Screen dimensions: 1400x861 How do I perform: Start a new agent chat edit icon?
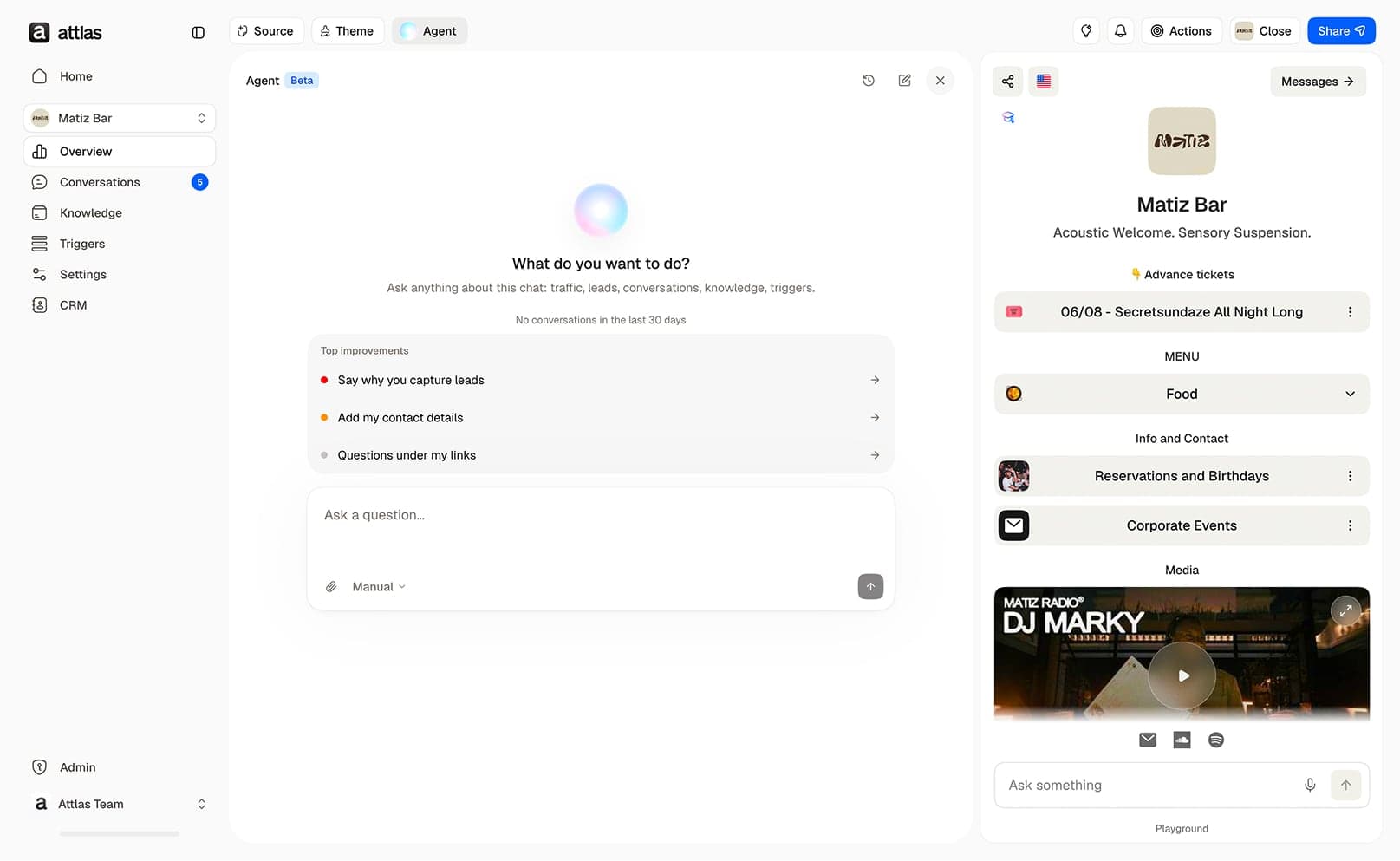point(904,81)
